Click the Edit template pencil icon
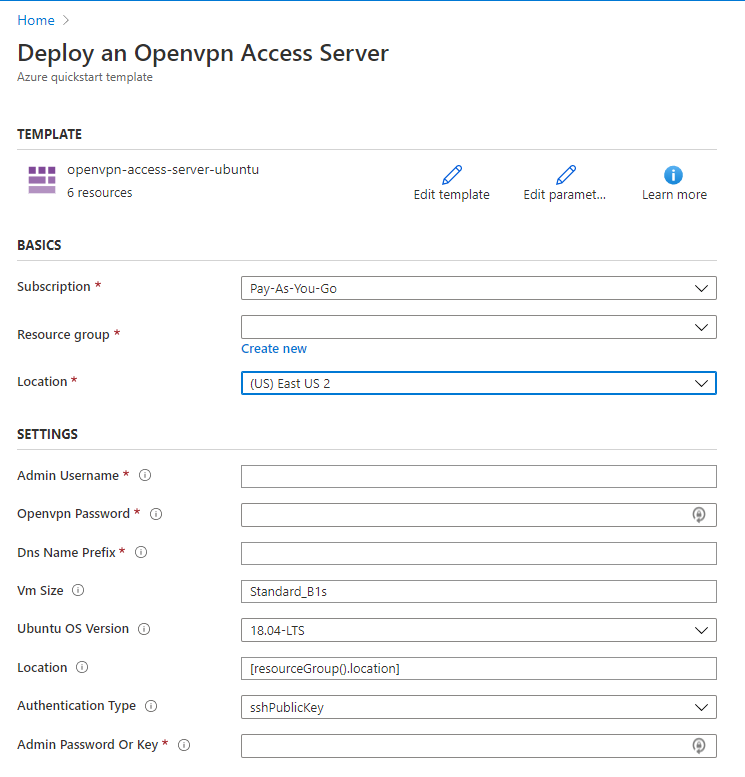The image size is (745, 777). tap(452, 175)
